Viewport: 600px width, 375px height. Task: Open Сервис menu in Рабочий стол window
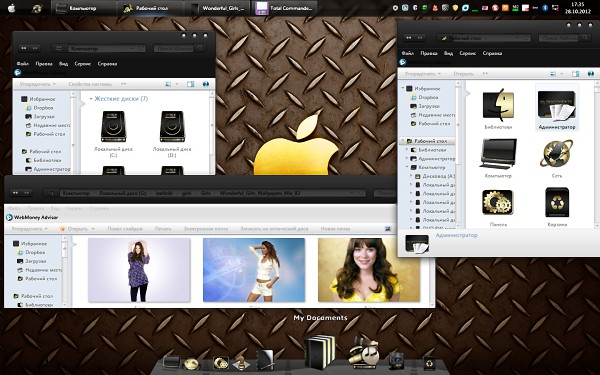click(x=468, y=53)
